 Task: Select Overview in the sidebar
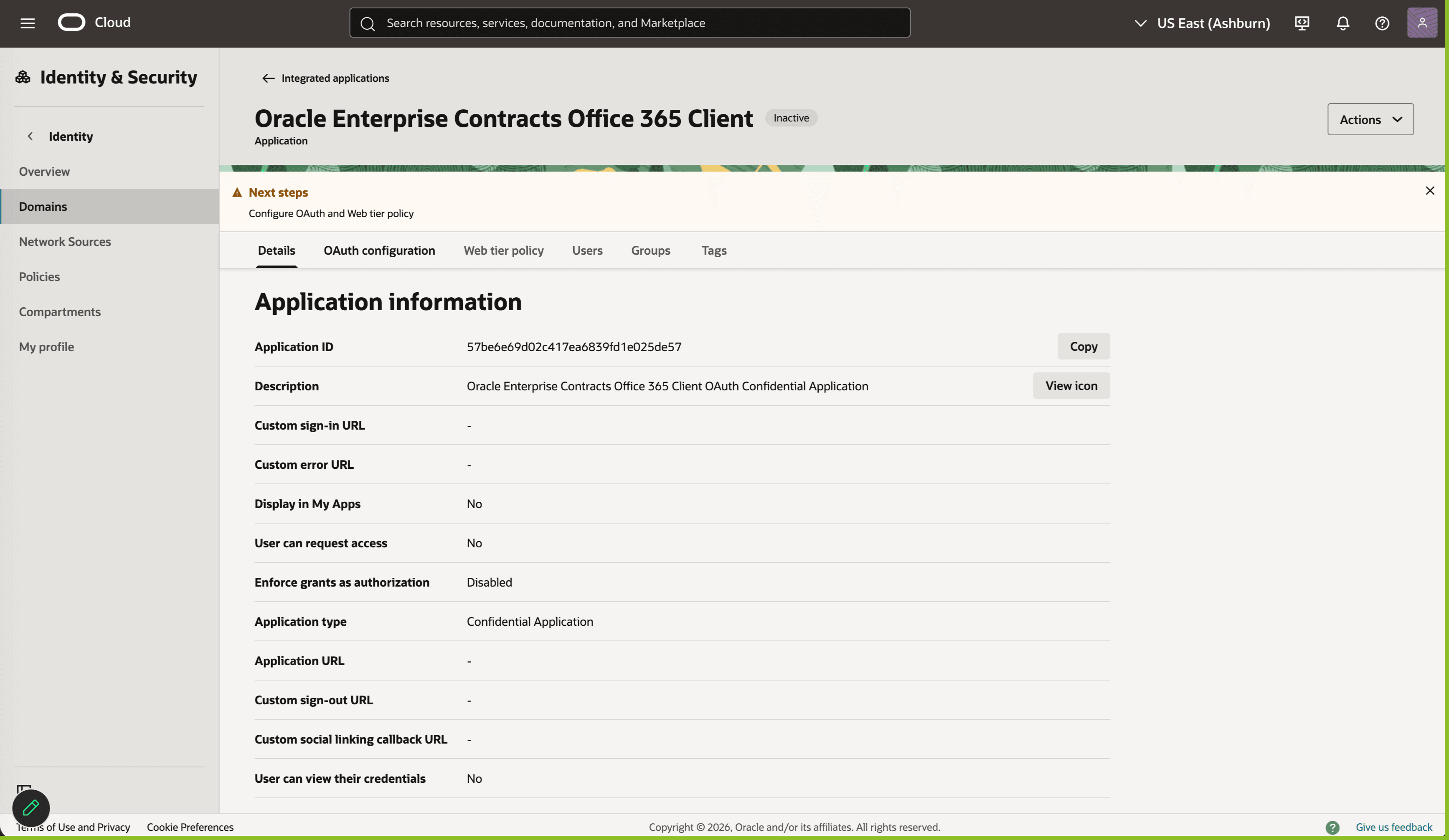click(109, 171)
